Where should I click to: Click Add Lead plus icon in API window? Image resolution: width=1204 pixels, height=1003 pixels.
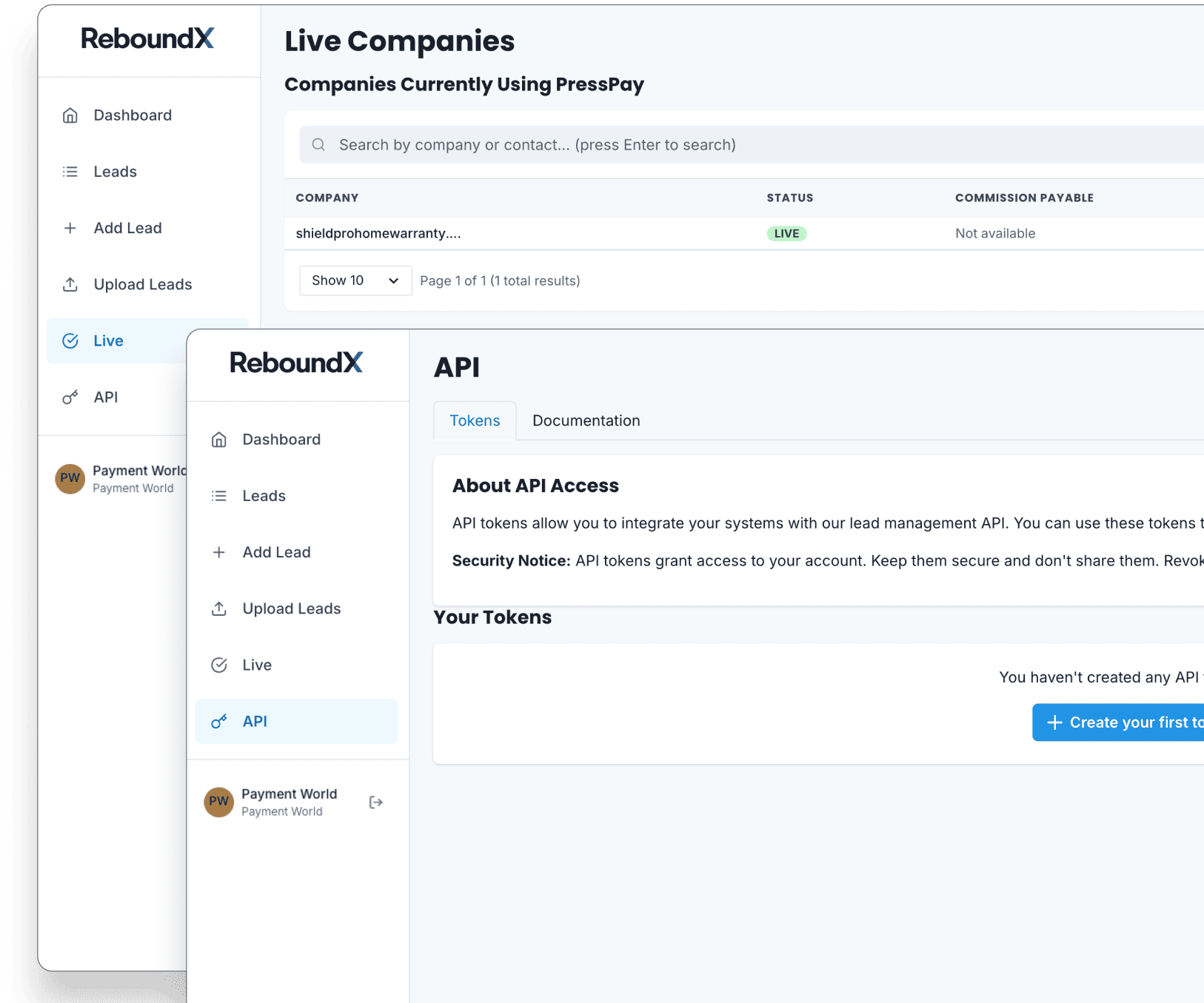(219, 552)
